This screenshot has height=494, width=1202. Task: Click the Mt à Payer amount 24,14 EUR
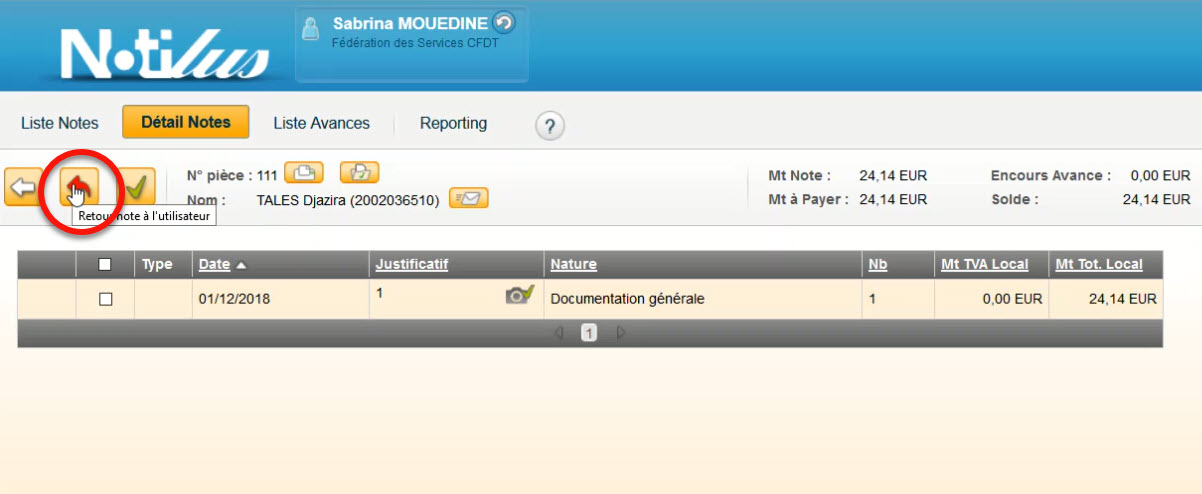893,199
